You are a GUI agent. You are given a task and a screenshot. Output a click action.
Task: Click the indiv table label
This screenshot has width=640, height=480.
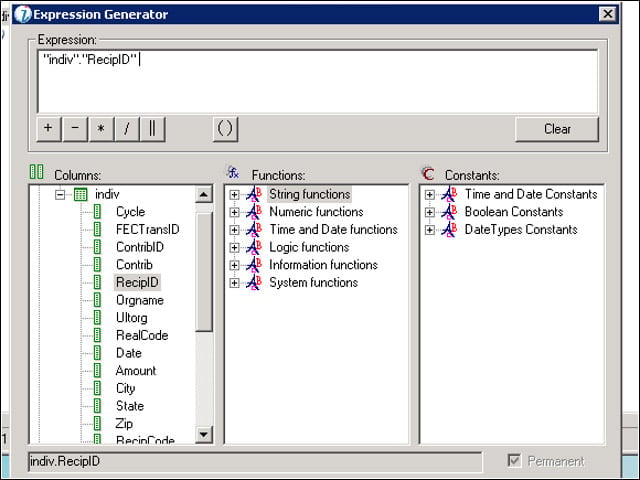pyautogui.click(x=107, y=194)
